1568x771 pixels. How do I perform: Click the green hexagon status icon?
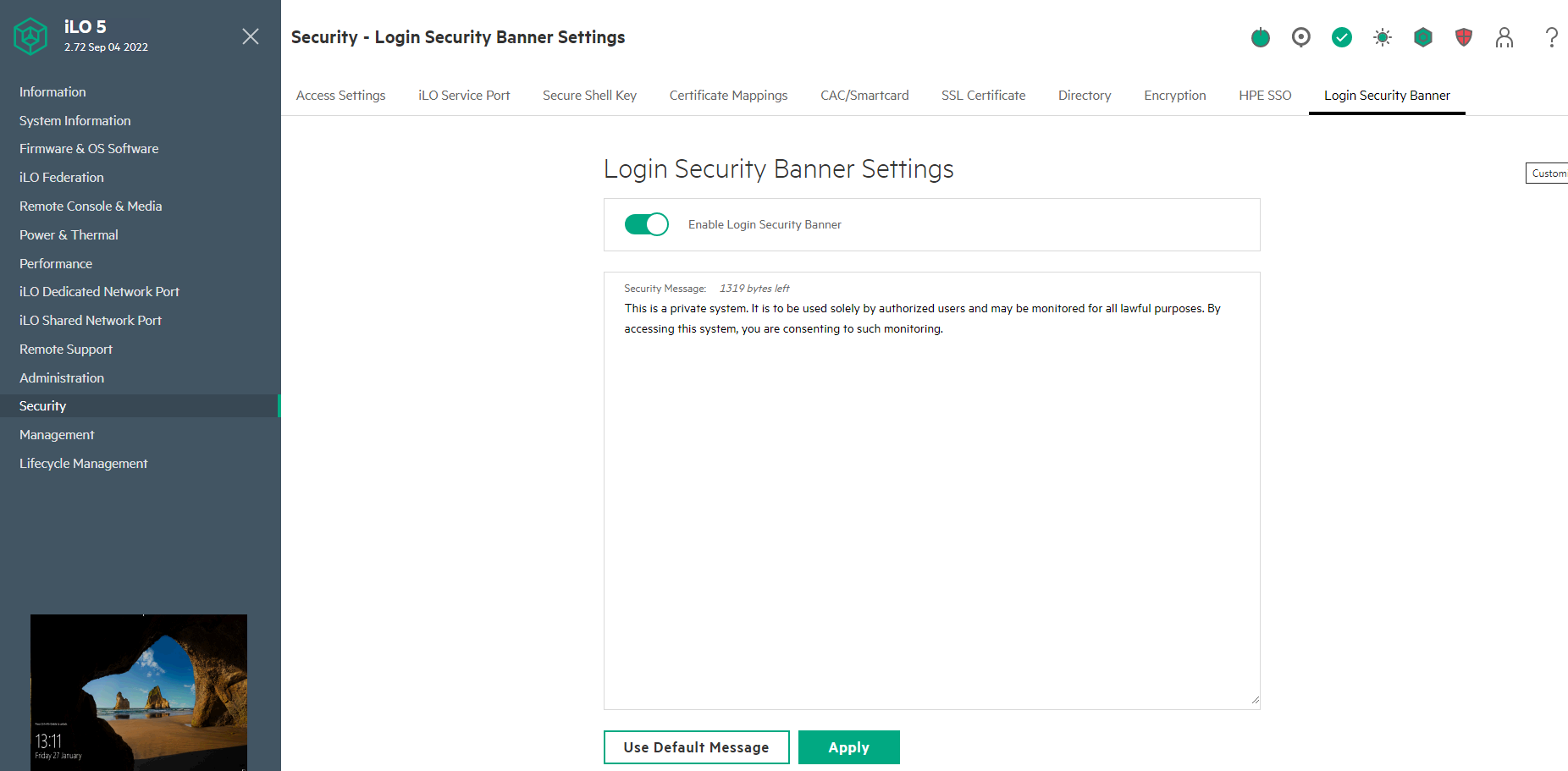(1422, 37)
